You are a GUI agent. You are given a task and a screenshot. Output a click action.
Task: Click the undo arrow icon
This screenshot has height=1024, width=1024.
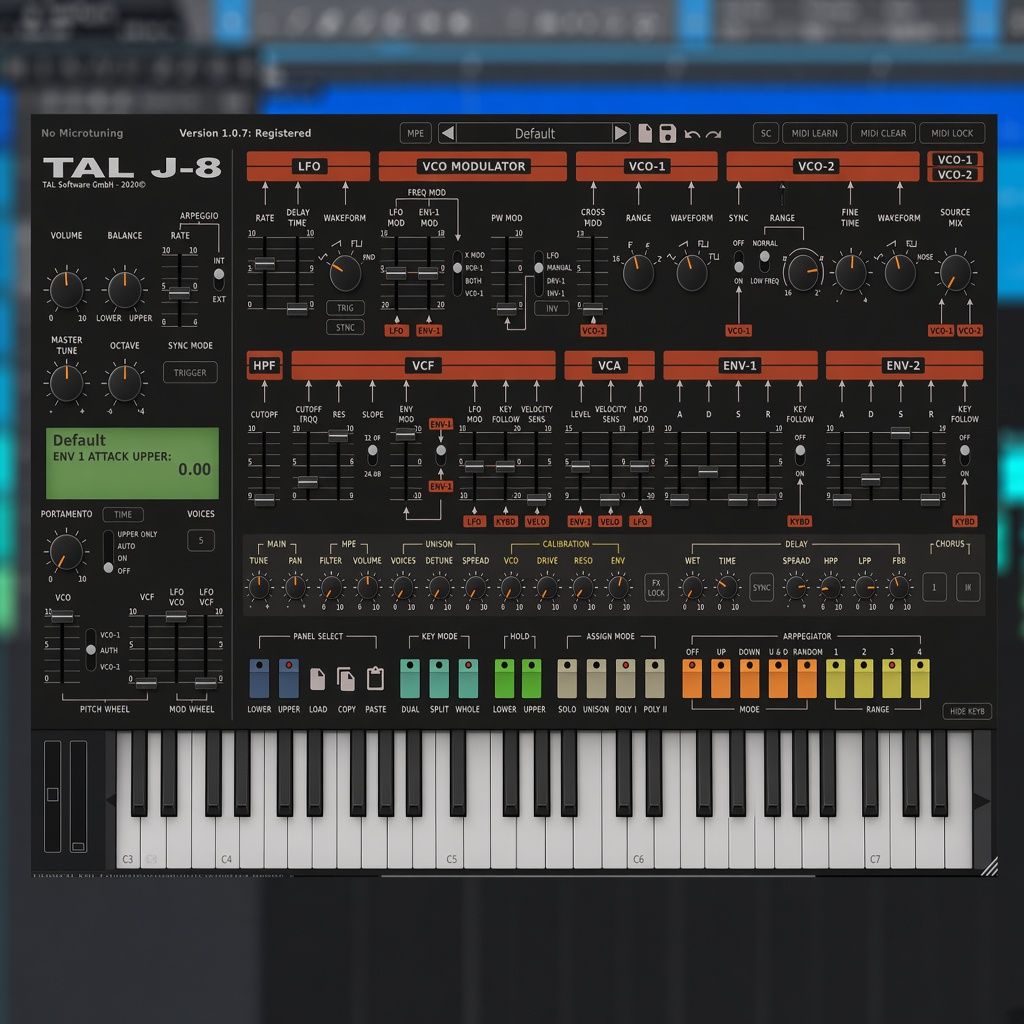point(692,135)
